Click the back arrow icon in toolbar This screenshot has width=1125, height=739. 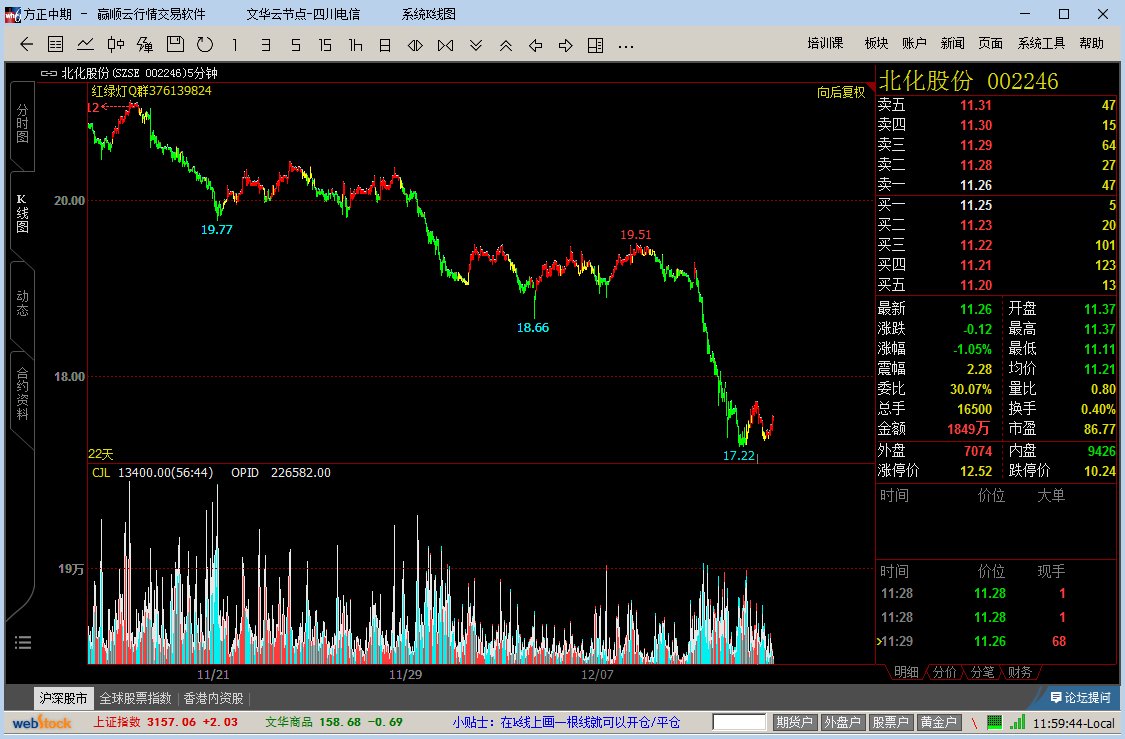(x=27, y=44)
